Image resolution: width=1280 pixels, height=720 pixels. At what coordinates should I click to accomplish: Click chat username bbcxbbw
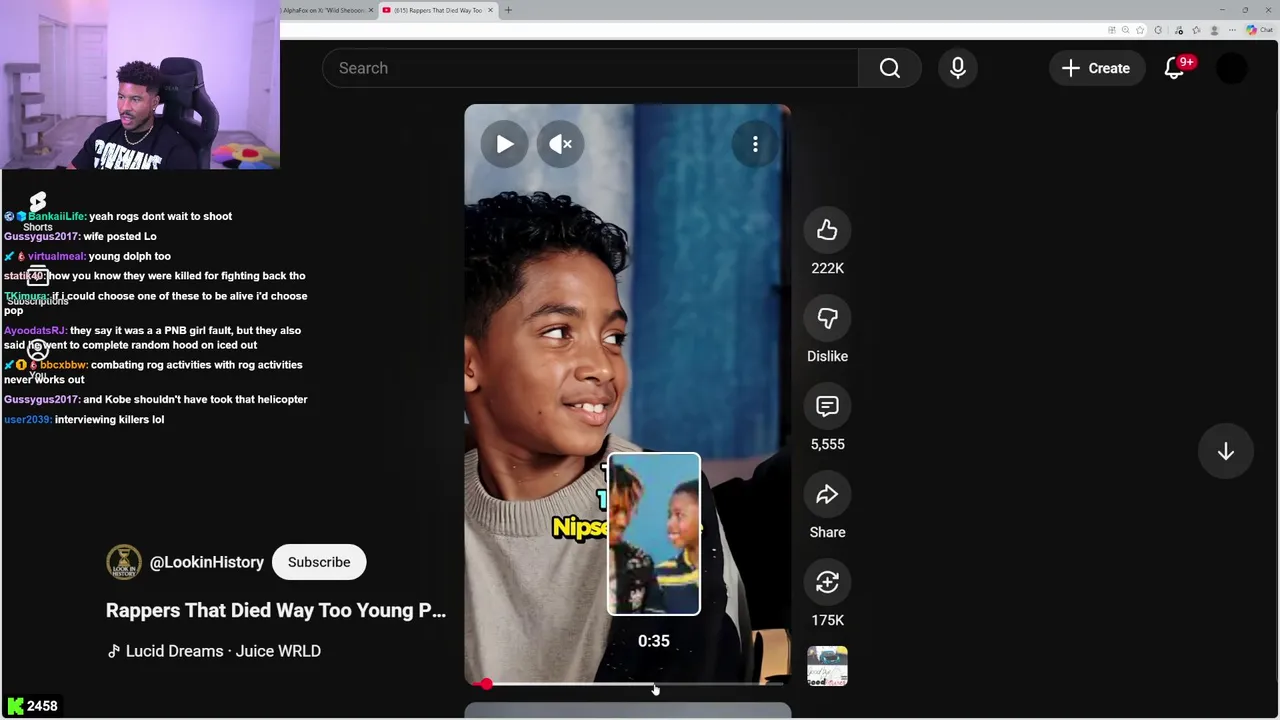64,365
